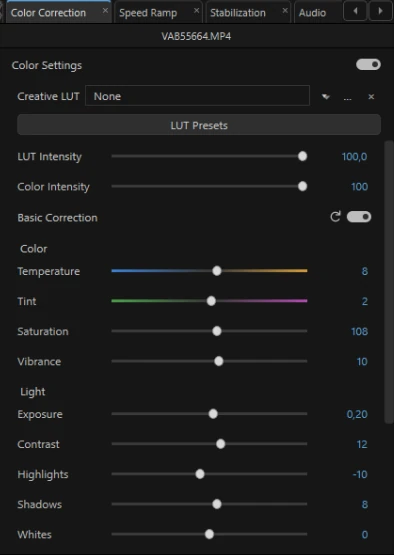
Task: Click the Vibrance value 10
Action: click(x=362, y=362)
